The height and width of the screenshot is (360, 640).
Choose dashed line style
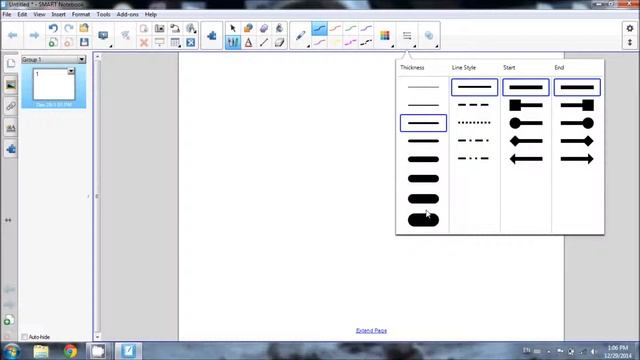point(474,105)
